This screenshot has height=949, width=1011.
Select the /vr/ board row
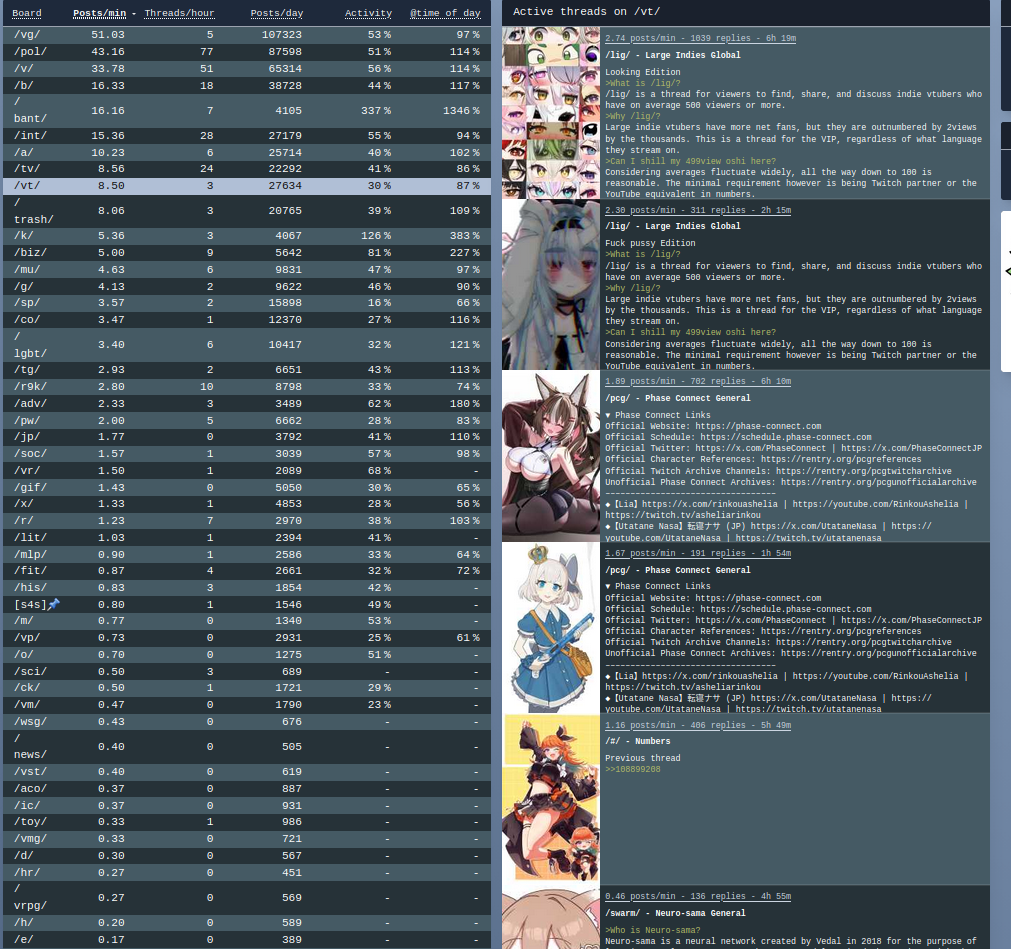247,471
